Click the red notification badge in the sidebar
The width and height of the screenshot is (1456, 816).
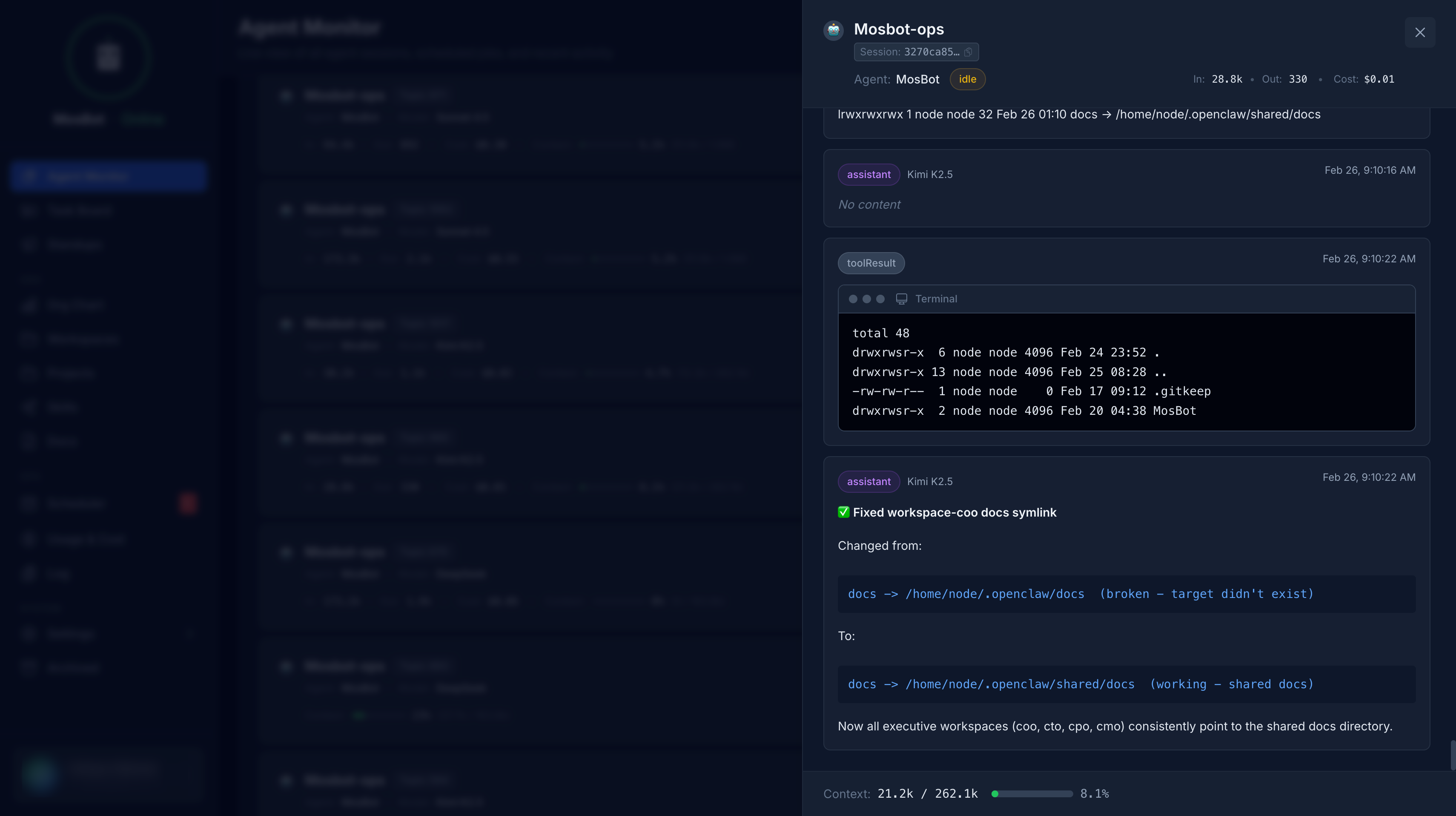[188, 503]
